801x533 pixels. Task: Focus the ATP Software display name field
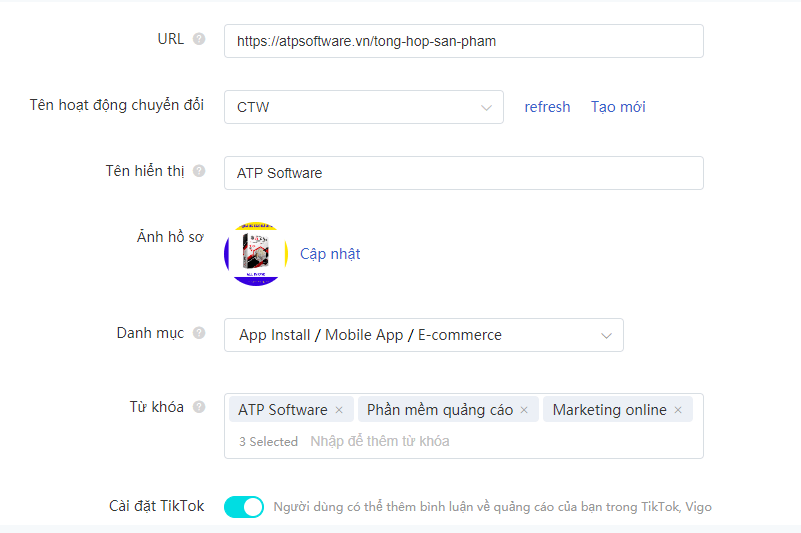(464, 173)
